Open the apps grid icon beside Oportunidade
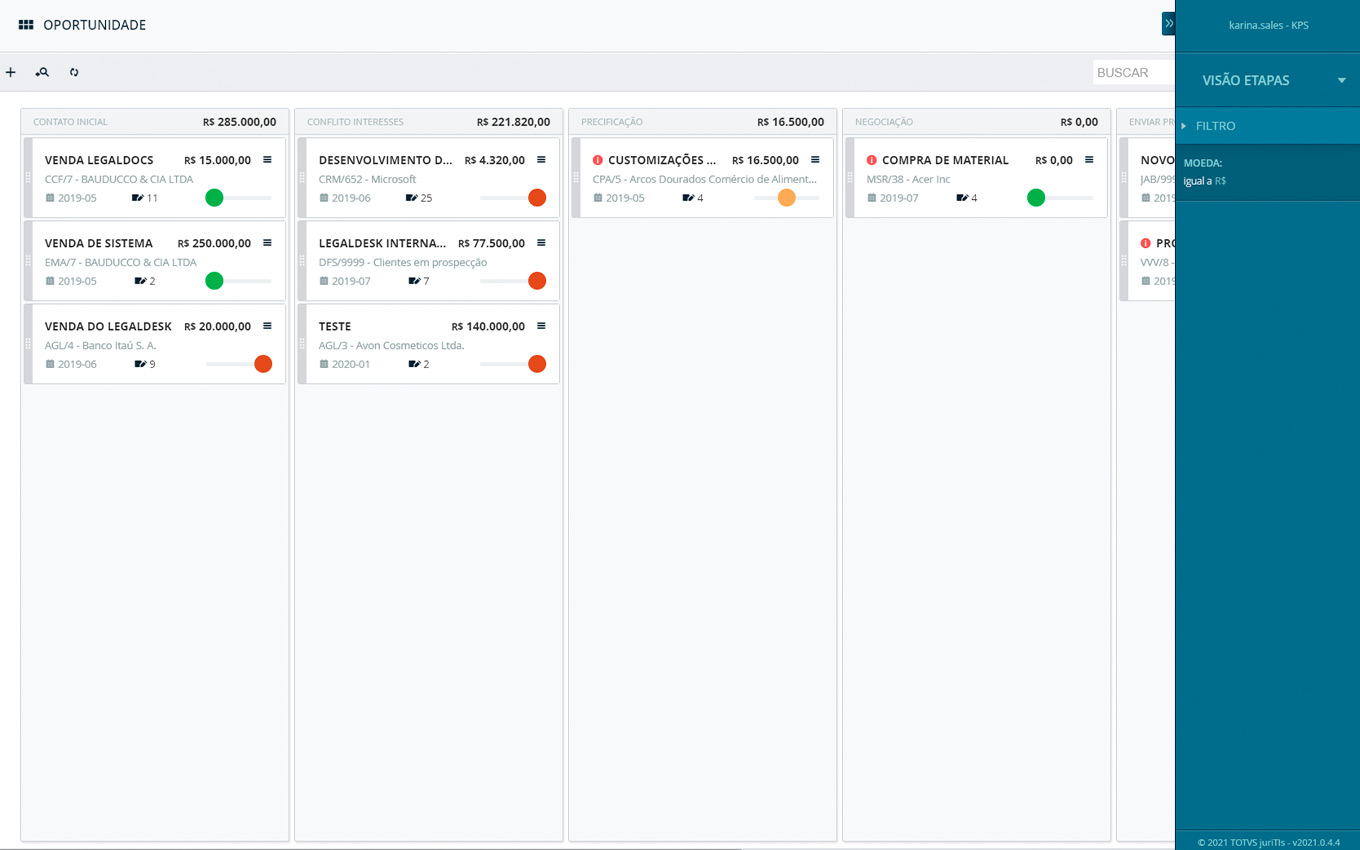Image resolution: width=1360 pixels, height=850 pixels. 26,25
